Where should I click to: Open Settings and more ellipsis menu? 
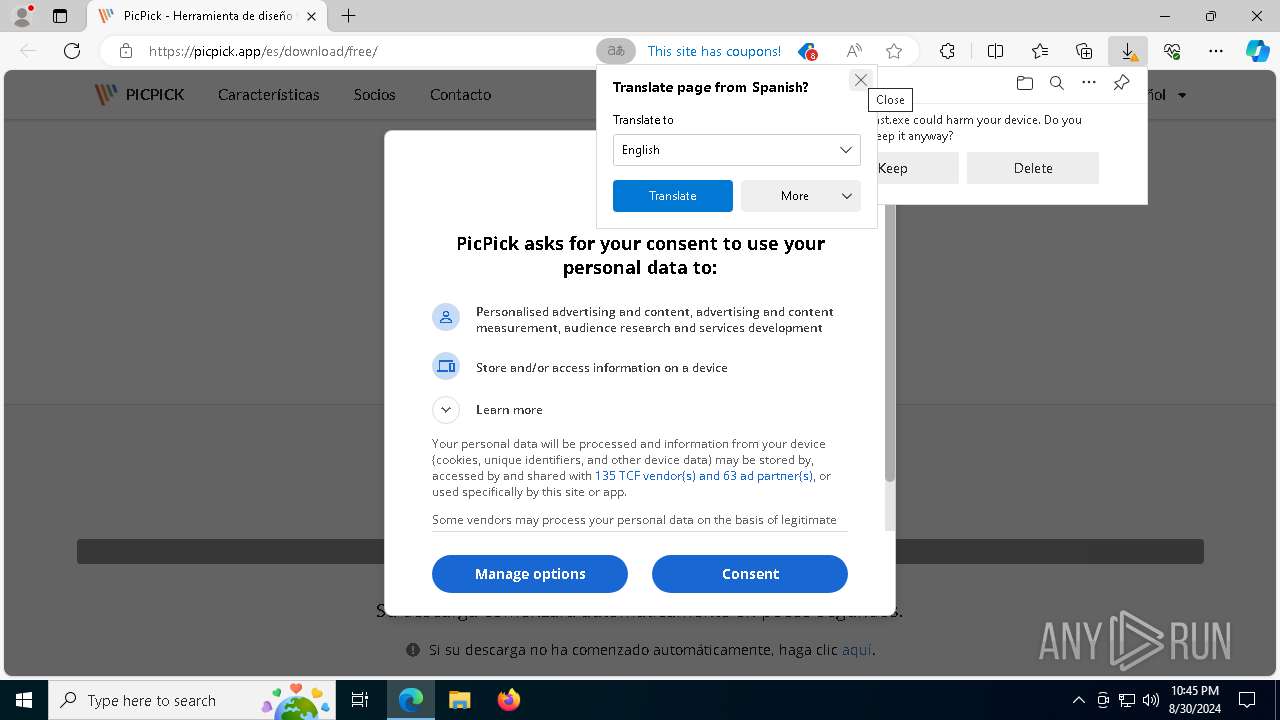tap(1216, 51)
